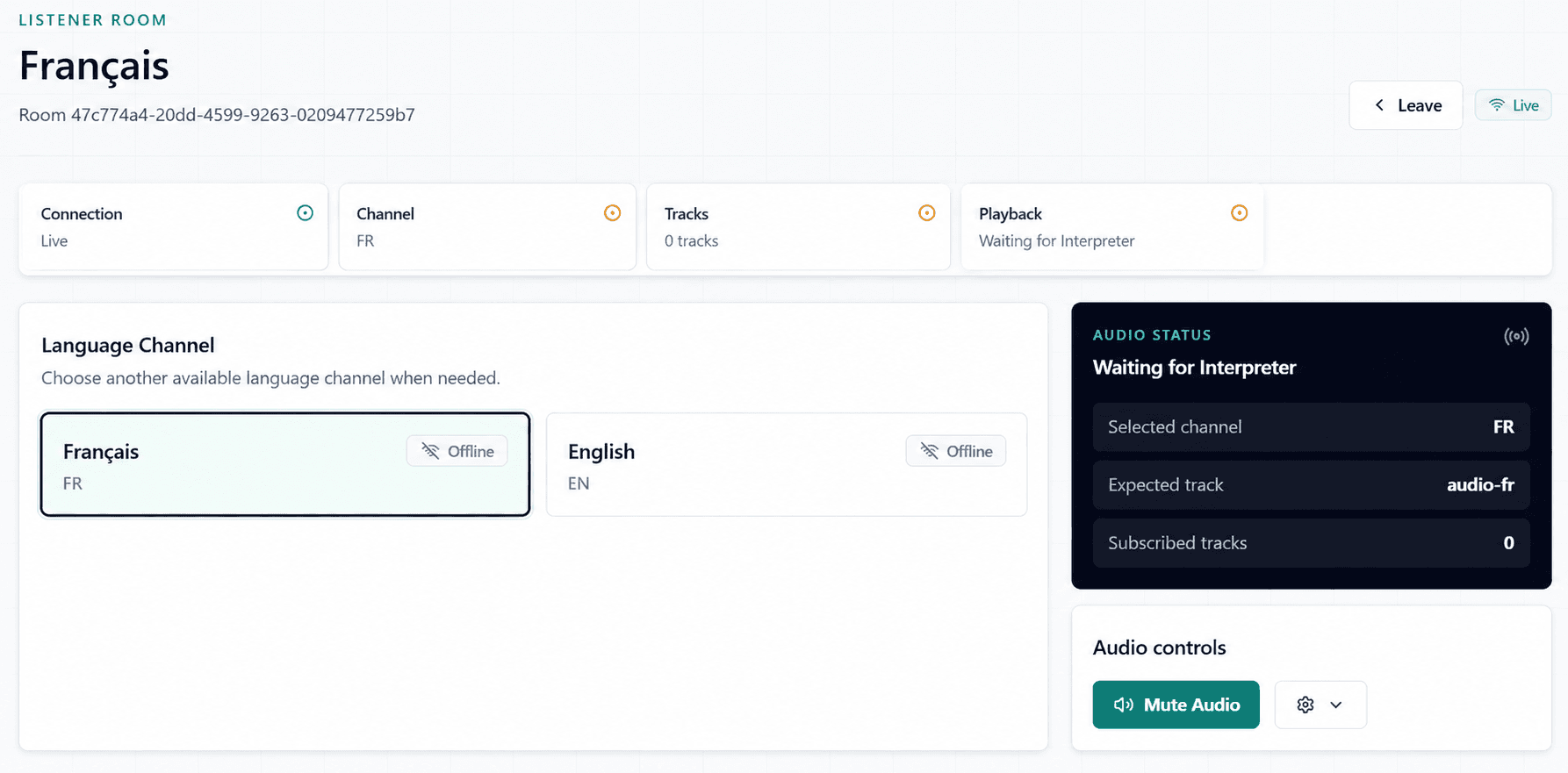The height and width of the screenshot is (773, 1568).
Task: Click the wifi icon in the Live badge
Action: coord(1497,105)
